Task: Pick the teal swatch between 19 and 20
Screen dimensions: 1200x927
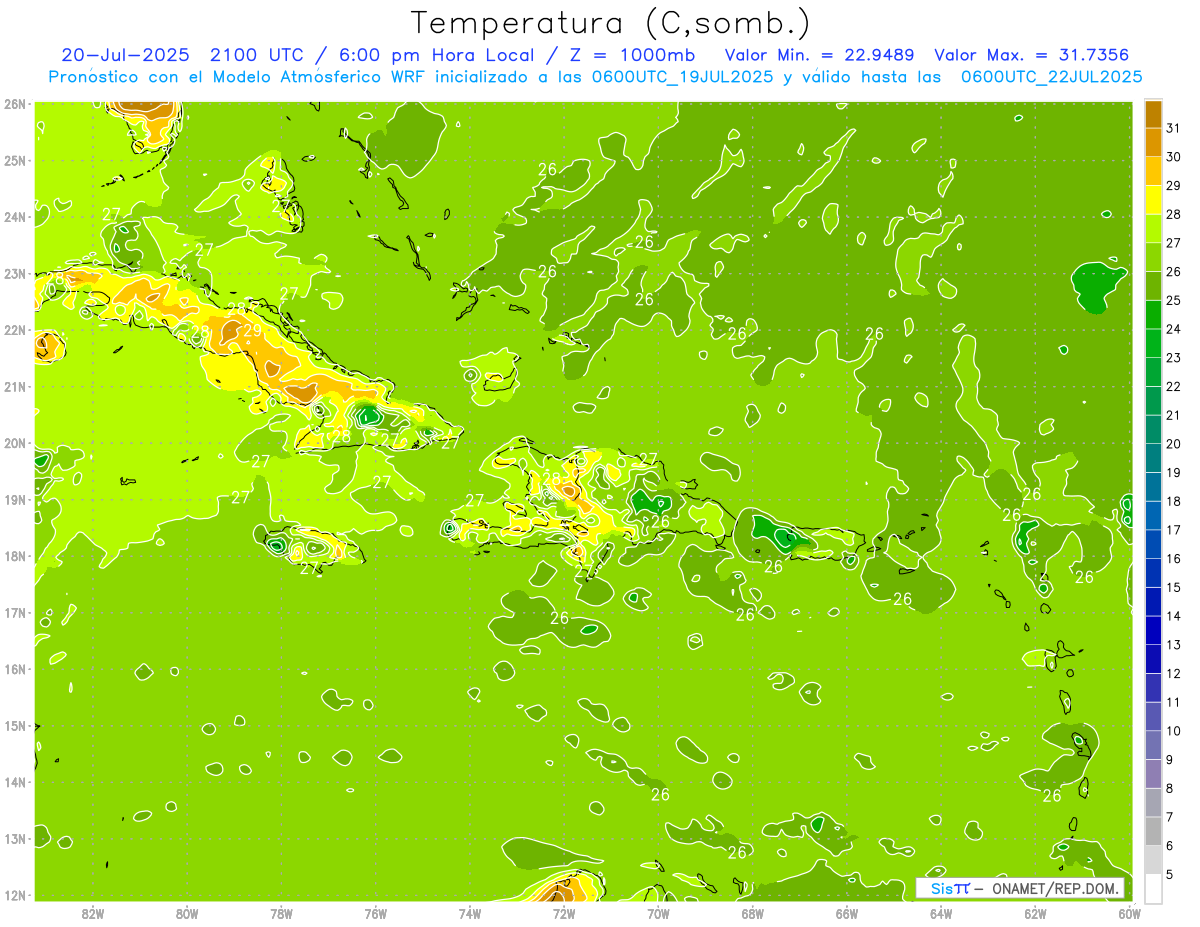Action: [1153, 458]
